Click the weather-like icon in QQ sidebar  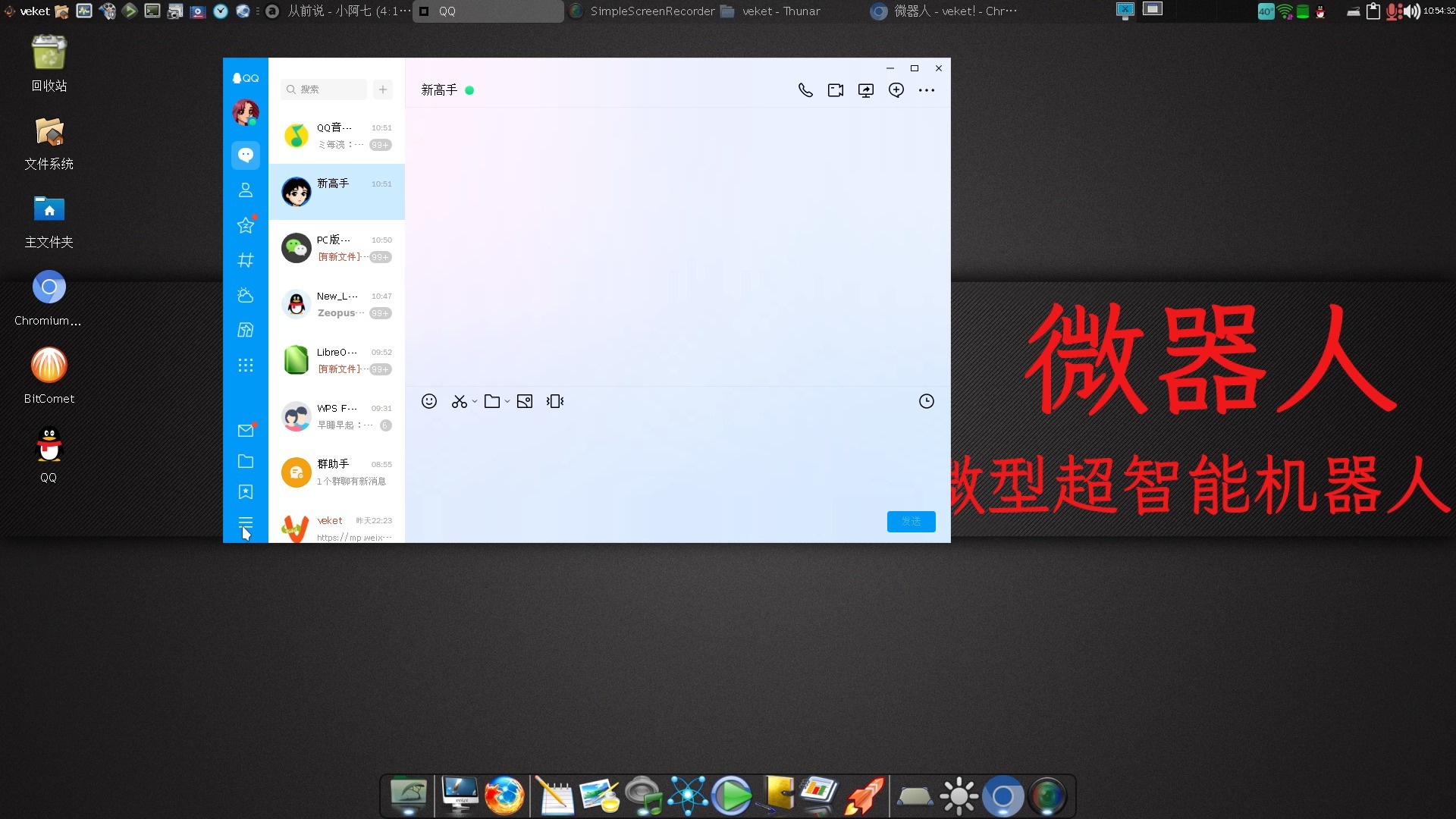click(245, 295)
